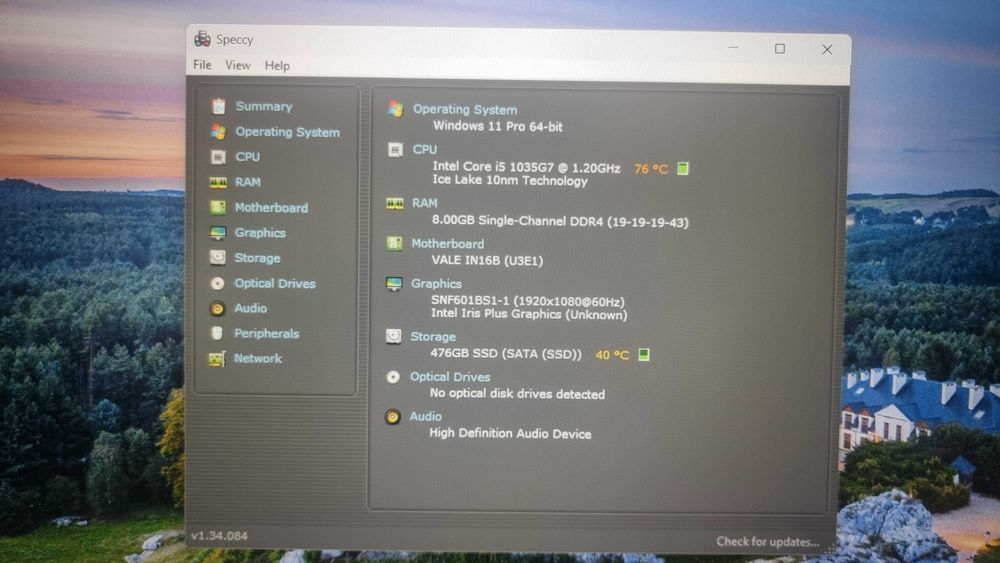Click 'No optical disk drives detected' text

click(x=517, y=394)
